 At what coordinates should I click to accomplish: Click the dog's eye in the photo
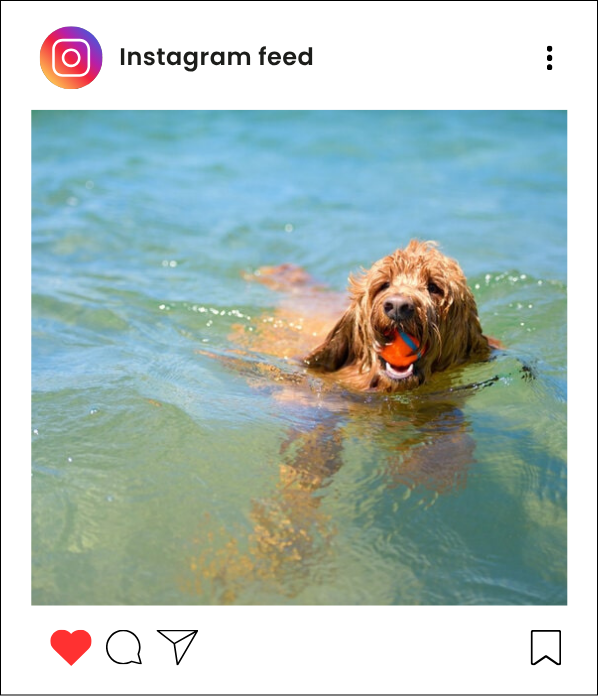click(433, 289)
